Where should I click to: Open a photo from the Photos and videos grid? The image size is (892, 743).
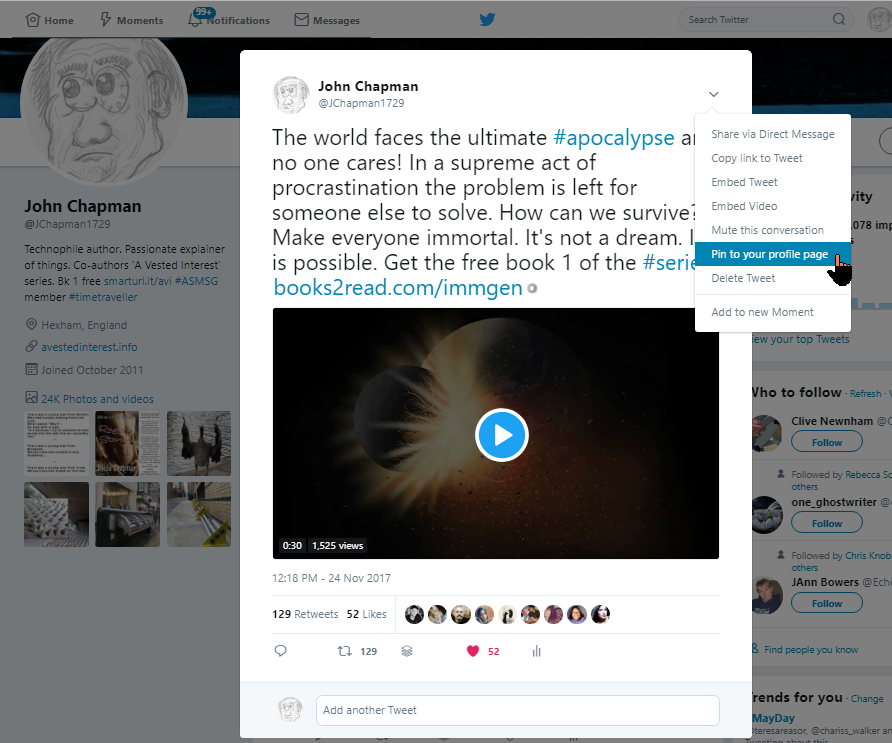57,444
